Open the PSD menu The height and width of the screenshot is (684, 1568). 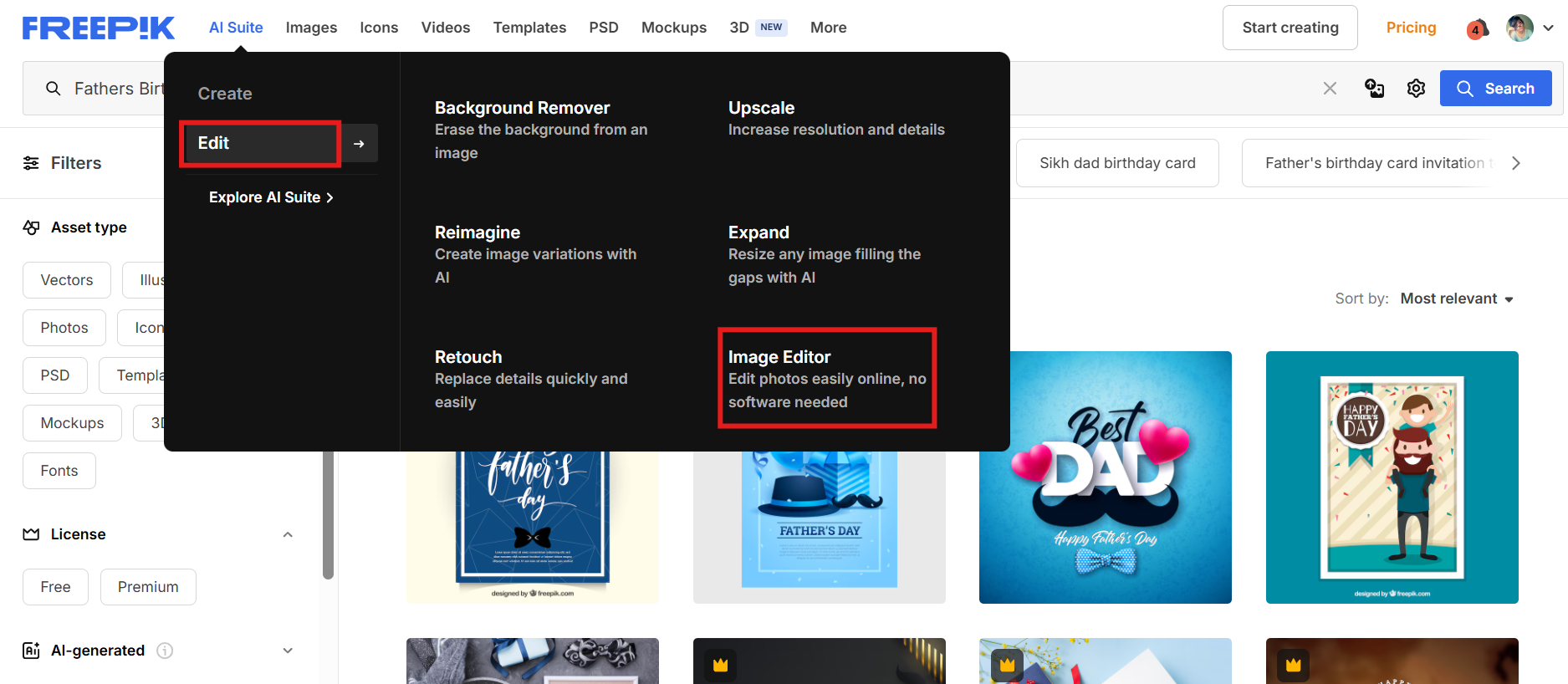coord(604,28)
